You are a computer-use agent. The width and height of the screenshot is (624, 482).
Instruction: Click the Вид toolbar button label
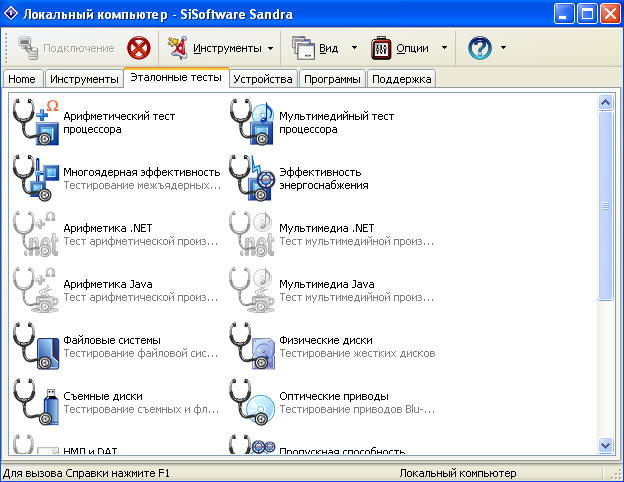click(329, 48)
